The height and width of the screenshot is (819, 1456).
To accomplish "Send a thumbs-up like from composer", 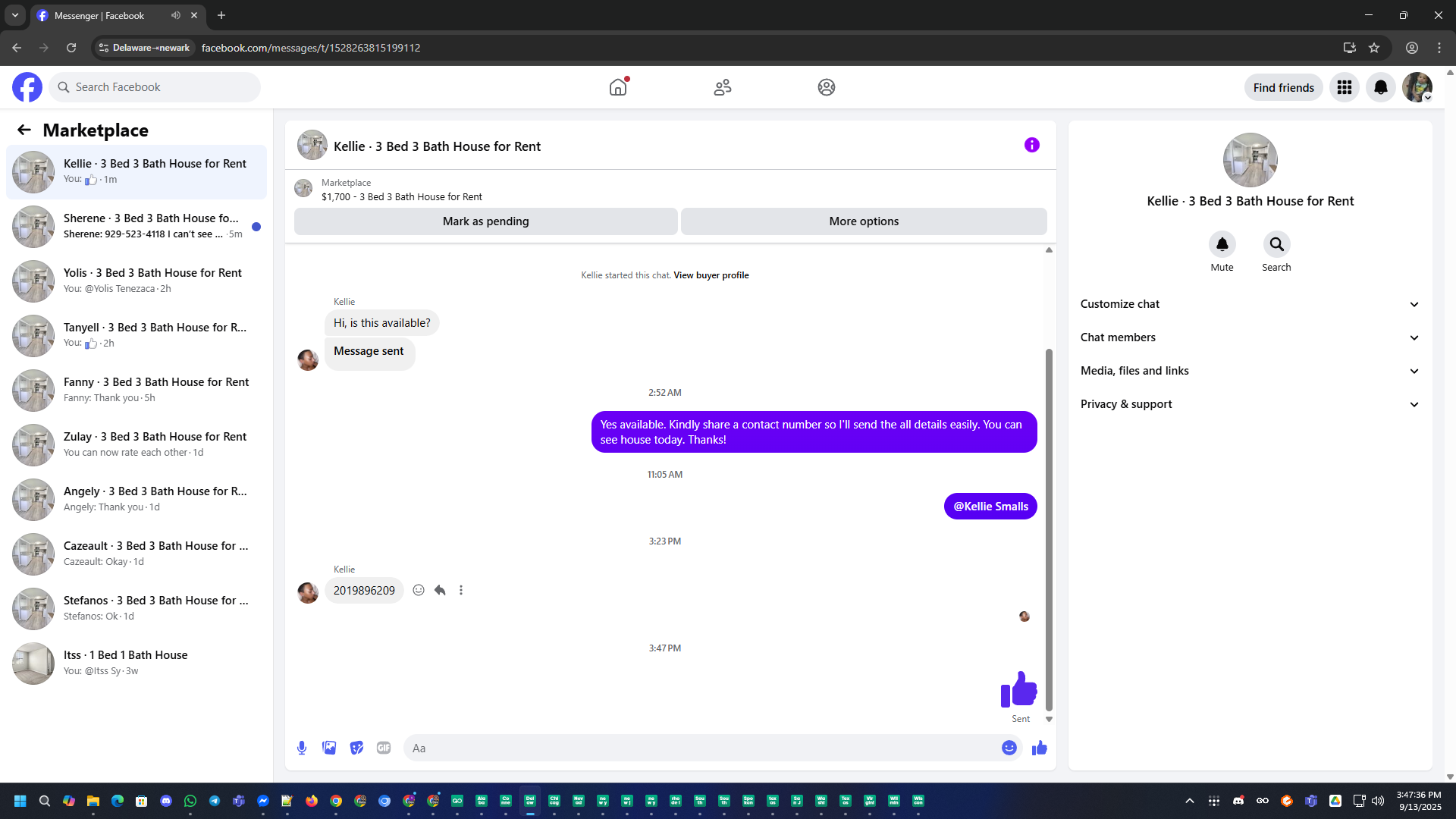I will point(1039,748).
